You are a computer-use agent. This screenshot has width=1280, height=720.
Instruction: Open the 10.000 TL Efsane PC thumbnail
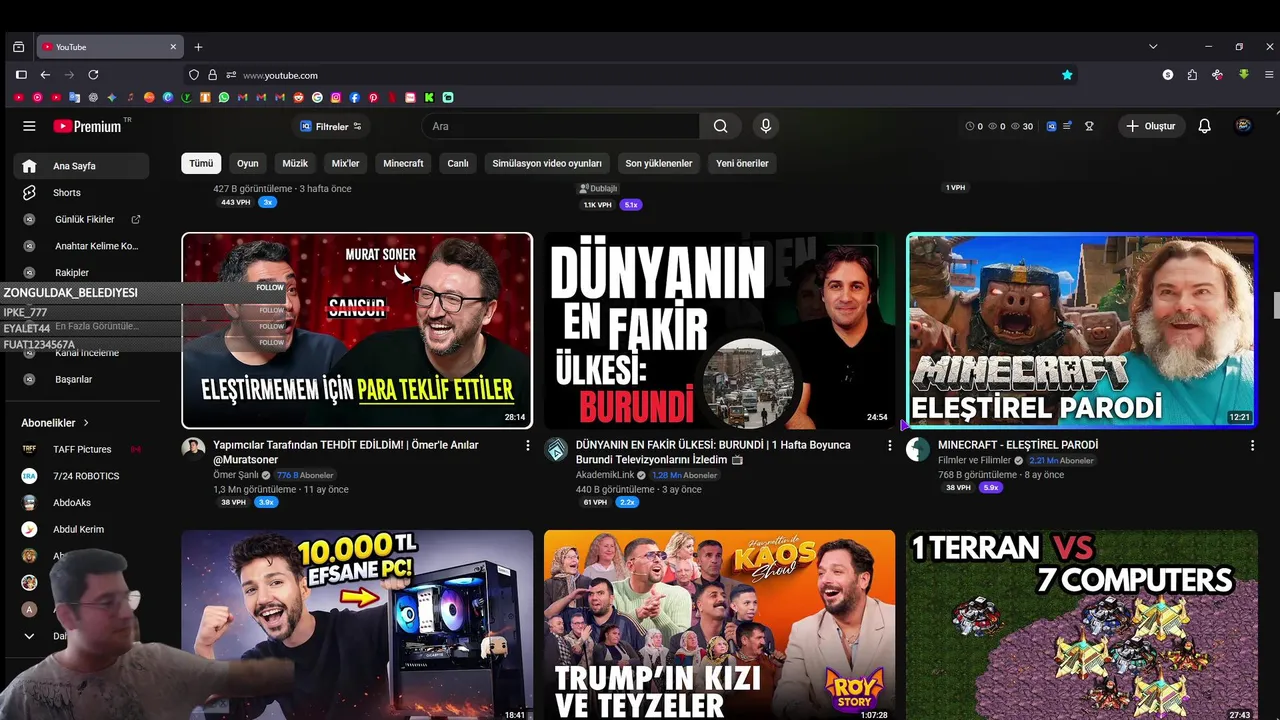point(357,625)
